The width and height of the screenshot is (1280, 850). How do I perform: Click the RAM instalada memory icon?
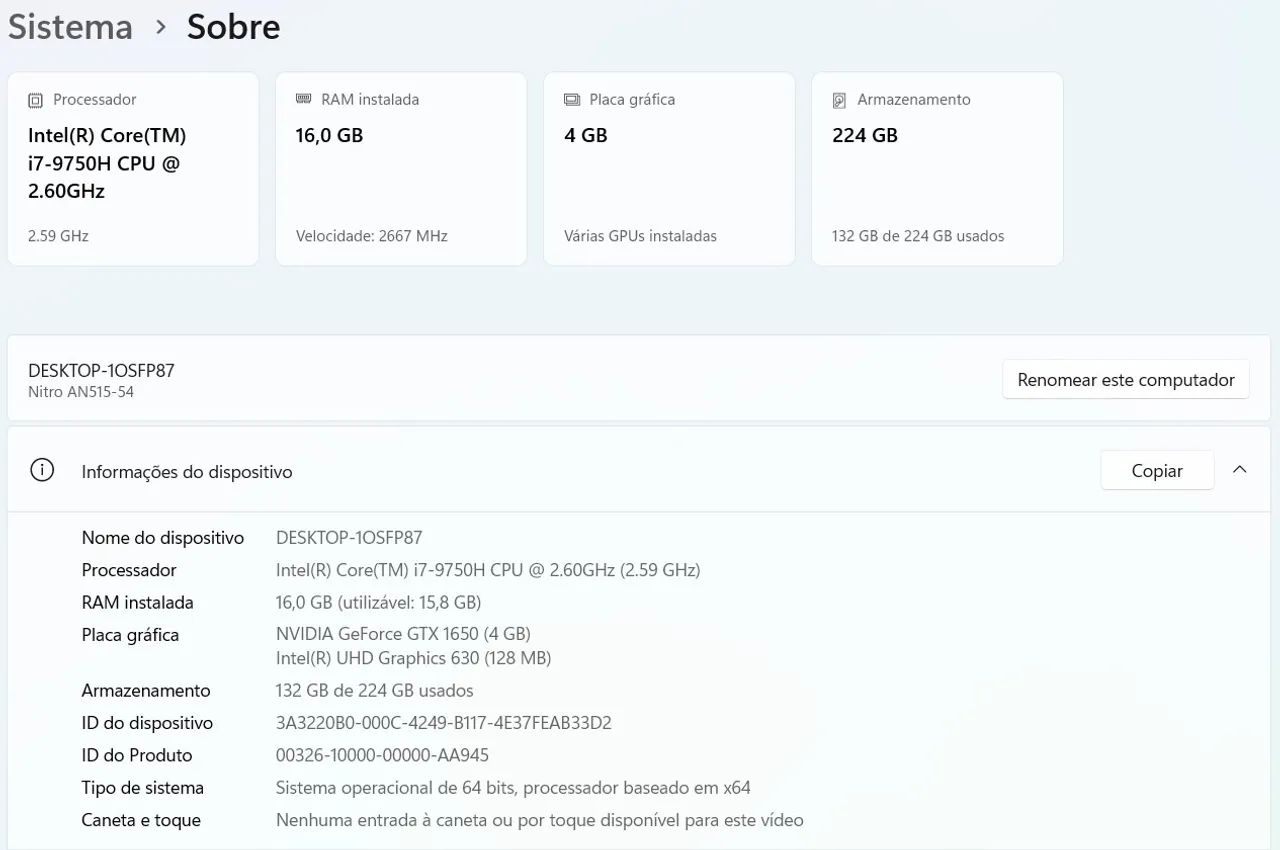(304, 99)
